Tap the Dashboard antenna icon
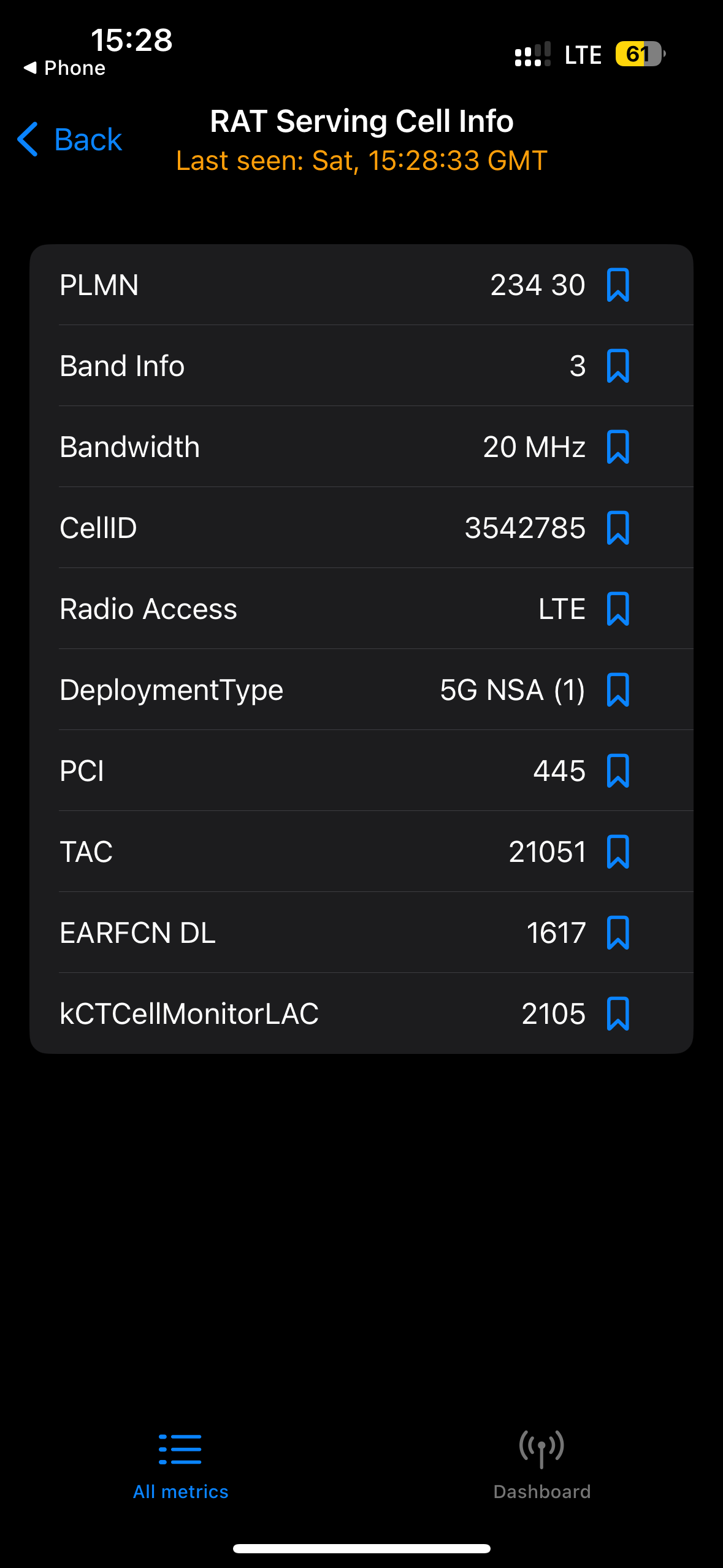Viewport: 723px width, 1568px height. [x=541, y=1449]
